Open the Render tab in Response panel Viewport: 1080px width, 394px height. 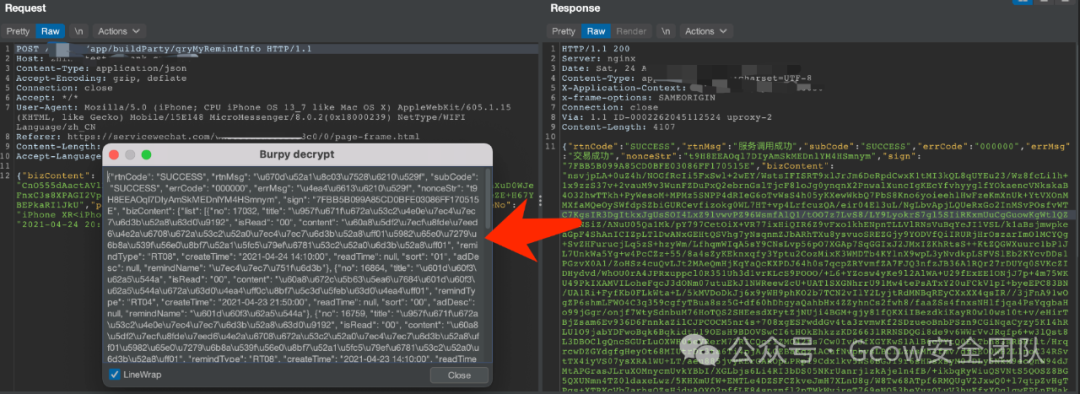coord(631,32)
